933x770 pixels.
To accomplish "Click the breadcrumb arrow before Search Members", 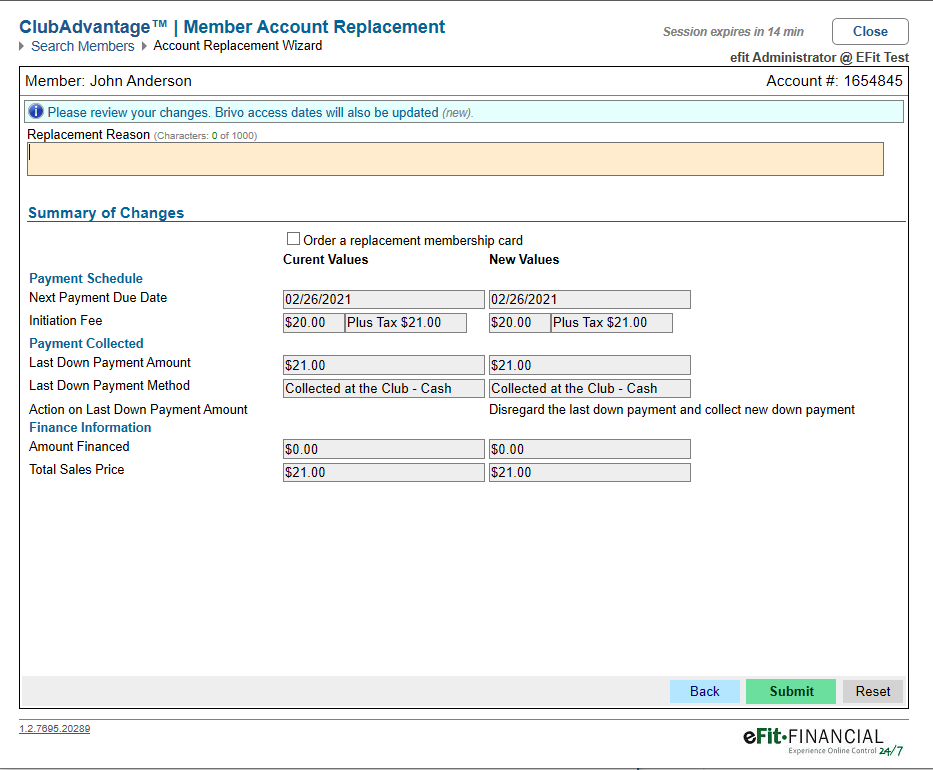I will (22, 46).
